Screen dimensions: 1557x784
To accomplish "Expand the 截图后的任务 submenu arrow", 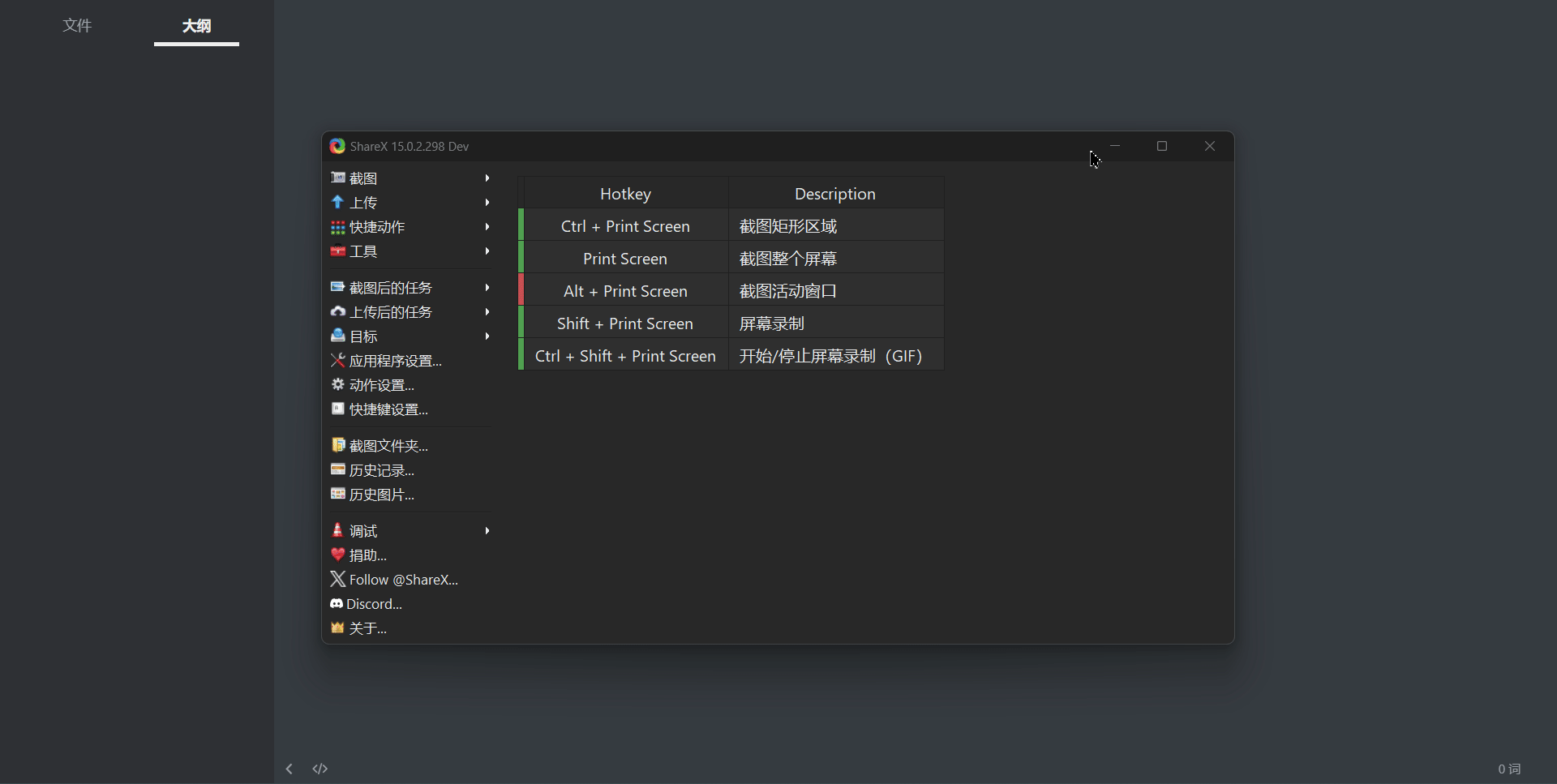I will pyautogui.click(x=487, y=287).
